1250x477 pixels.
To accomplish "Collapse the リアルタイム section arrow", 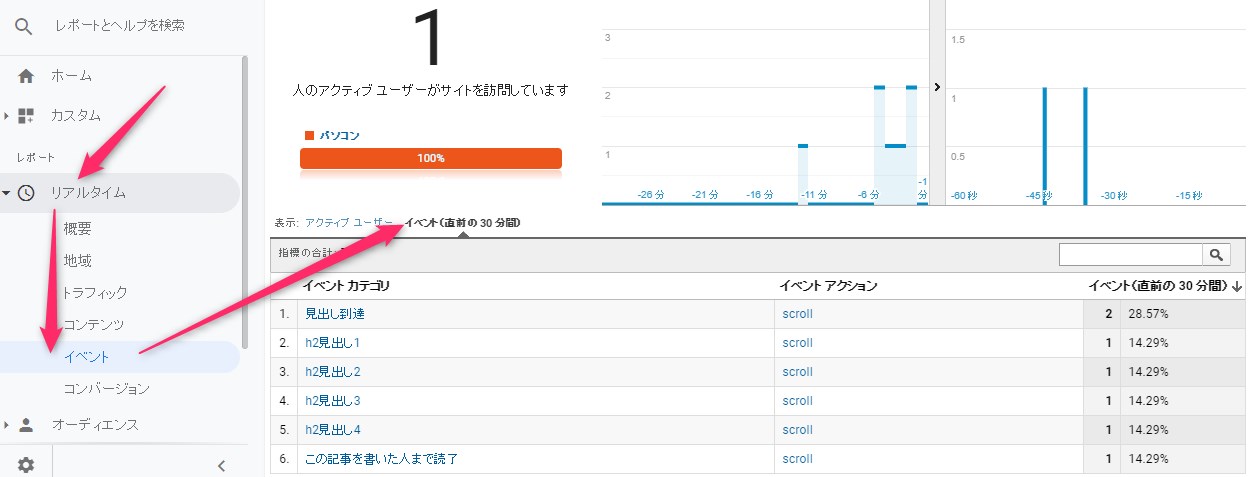I will pos(7,193).
